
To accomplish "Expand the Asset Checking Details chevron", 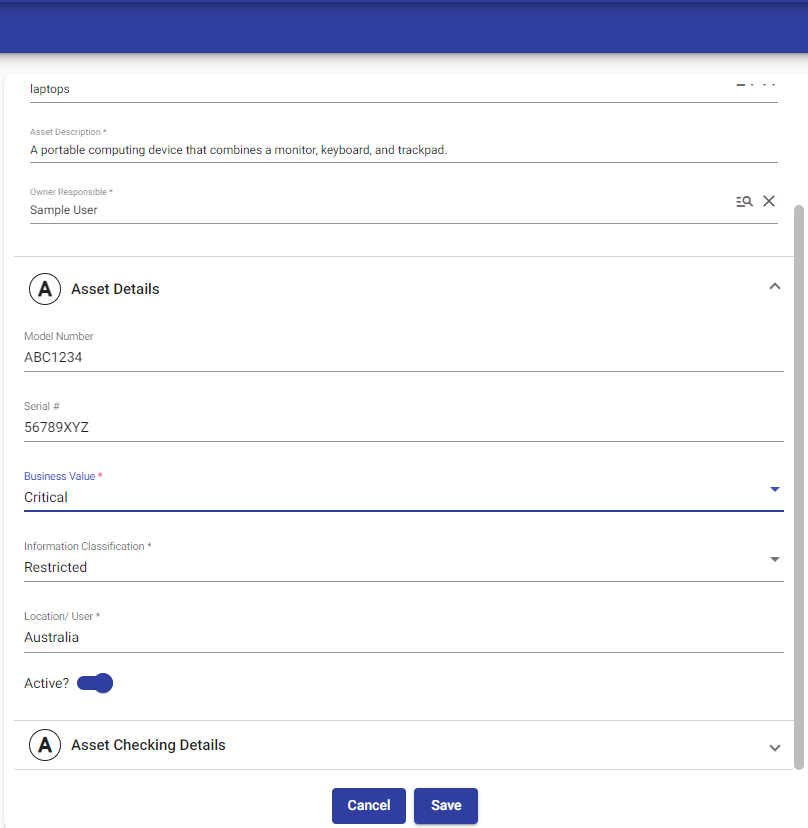I will [x=774, y=747].
